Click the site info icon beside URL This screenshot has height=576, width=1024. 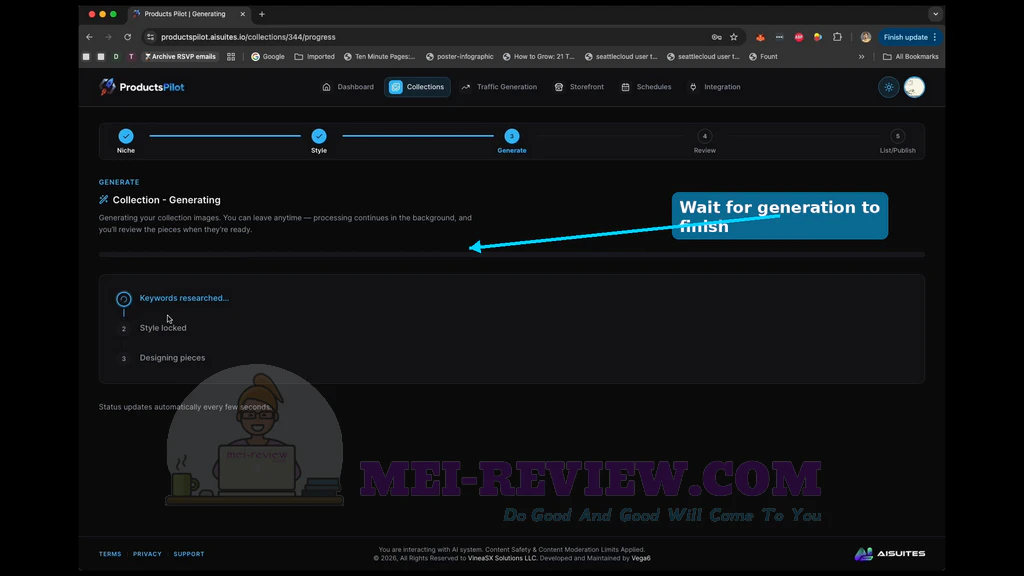tap(151, 37)
